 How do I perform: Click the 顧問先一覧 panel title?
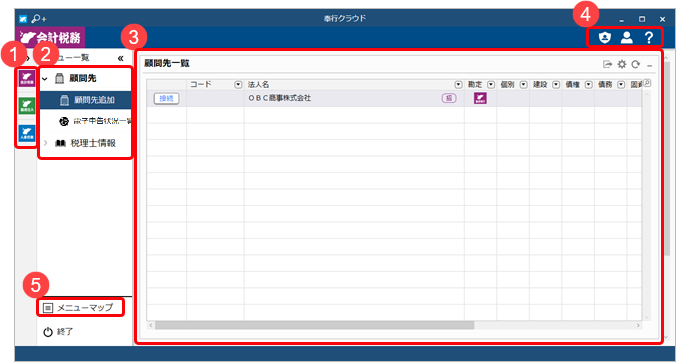(x=167, y=63)
